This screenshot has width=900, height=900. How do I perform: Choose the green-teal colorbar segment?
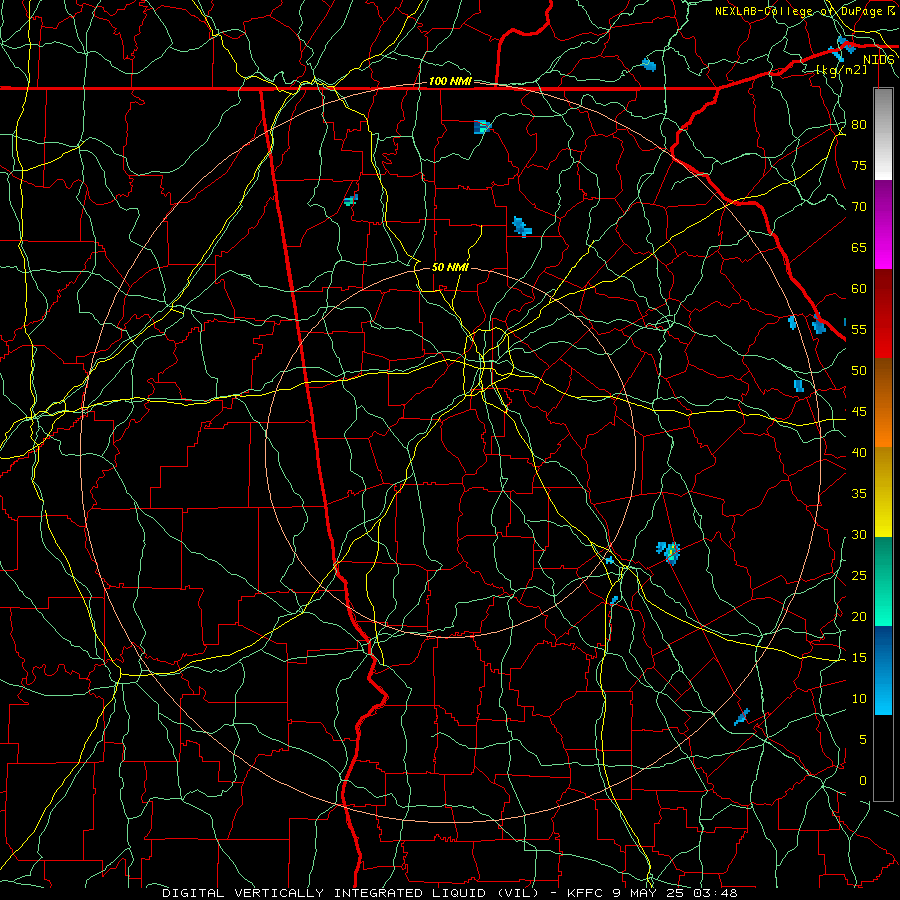[x=883, y=581]
